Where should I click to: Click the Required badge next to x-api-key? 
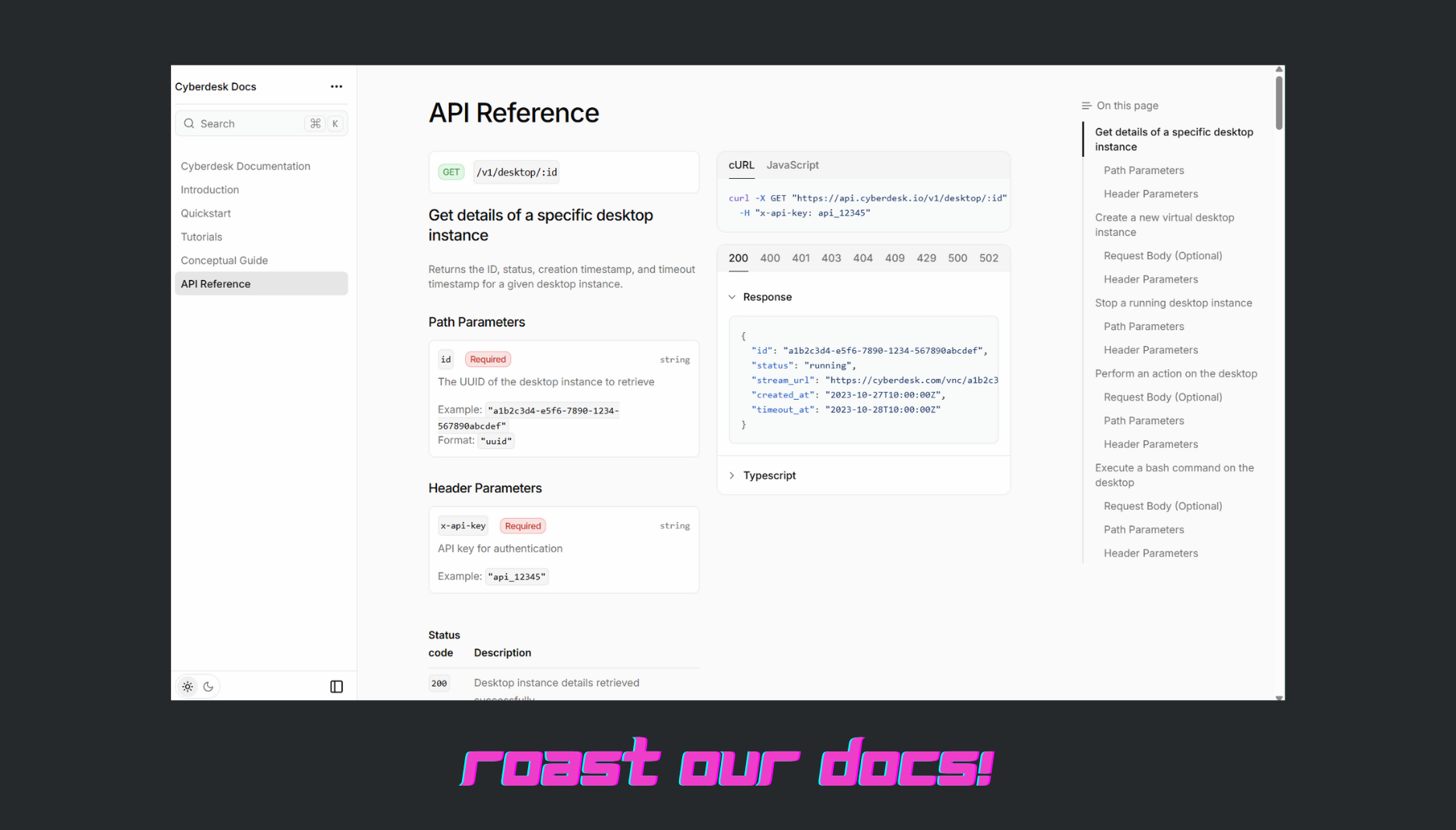[x=523, y=526]
